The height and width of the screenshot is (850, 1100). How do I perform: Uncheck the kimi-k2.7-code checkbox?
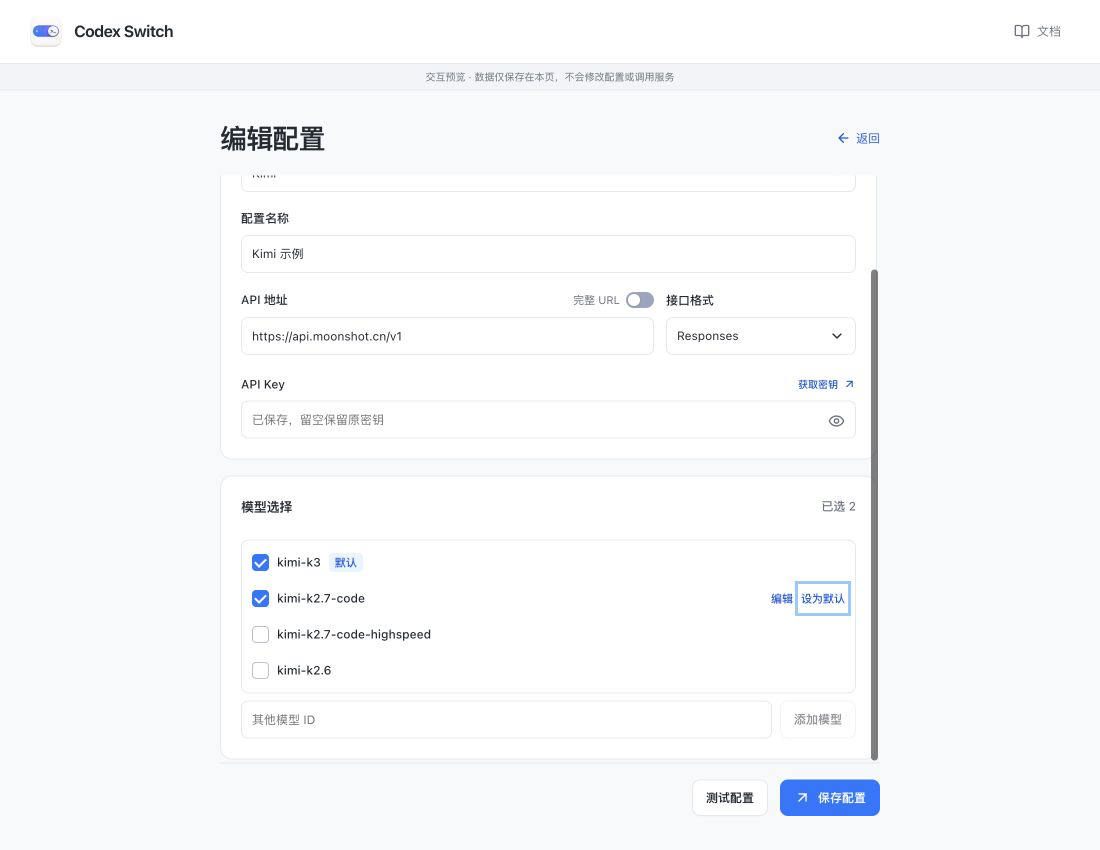[x=260, y=598]
